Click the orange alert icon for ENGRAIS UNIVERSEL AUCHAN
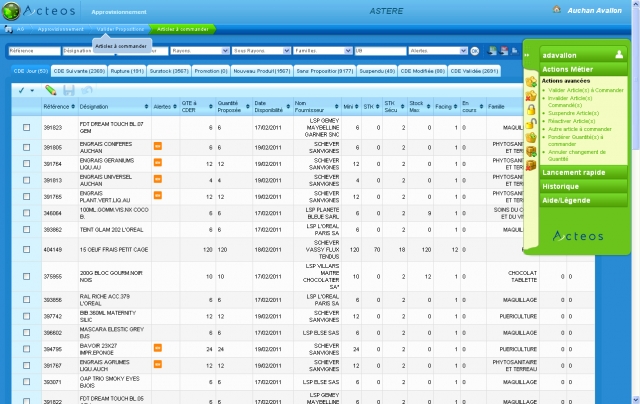Image resolution: width=640 pixels, height=404 pixels. (158, 179)
